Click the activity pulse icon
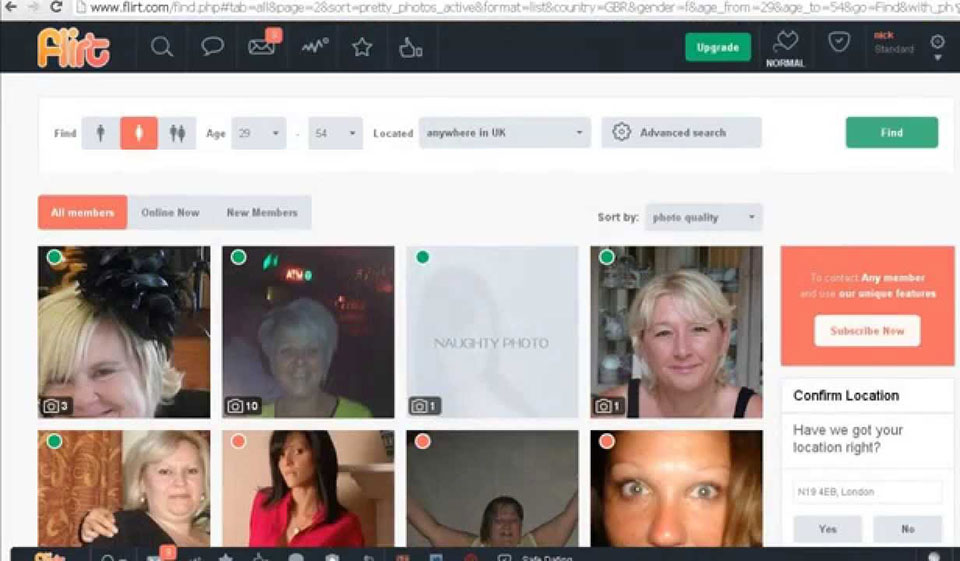This screenshot has height=561, width=960. (x=315, y=47)
